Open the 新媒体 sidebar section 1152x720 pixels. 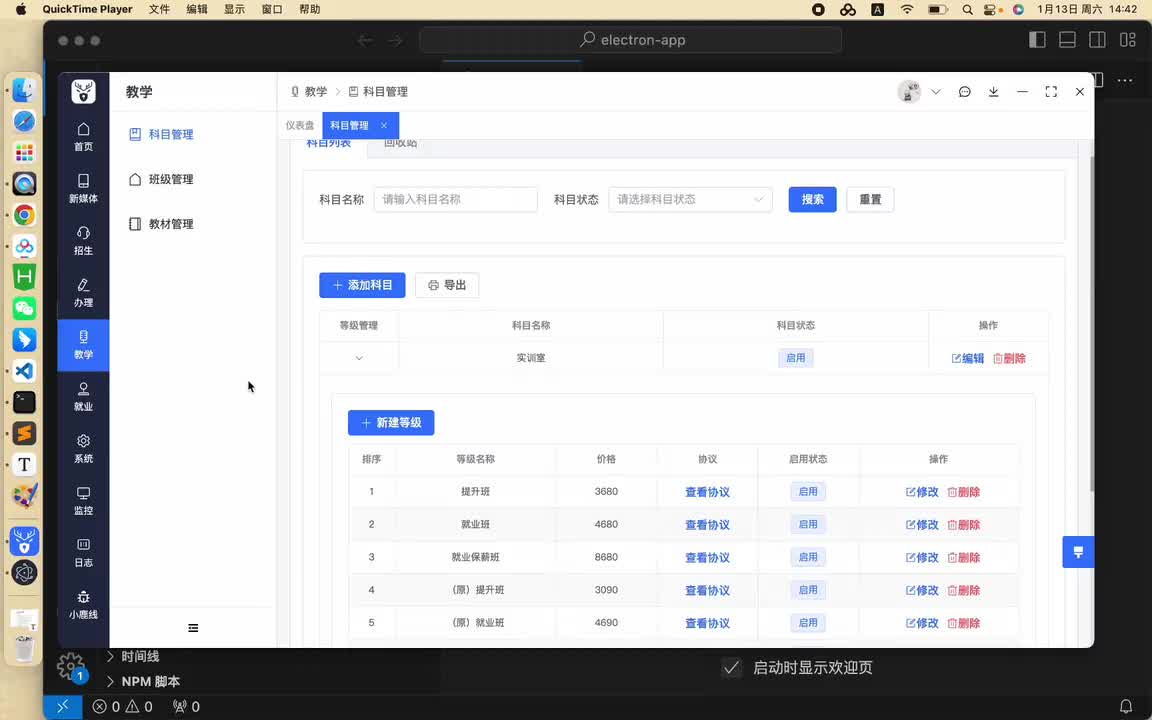coord(83,188)
